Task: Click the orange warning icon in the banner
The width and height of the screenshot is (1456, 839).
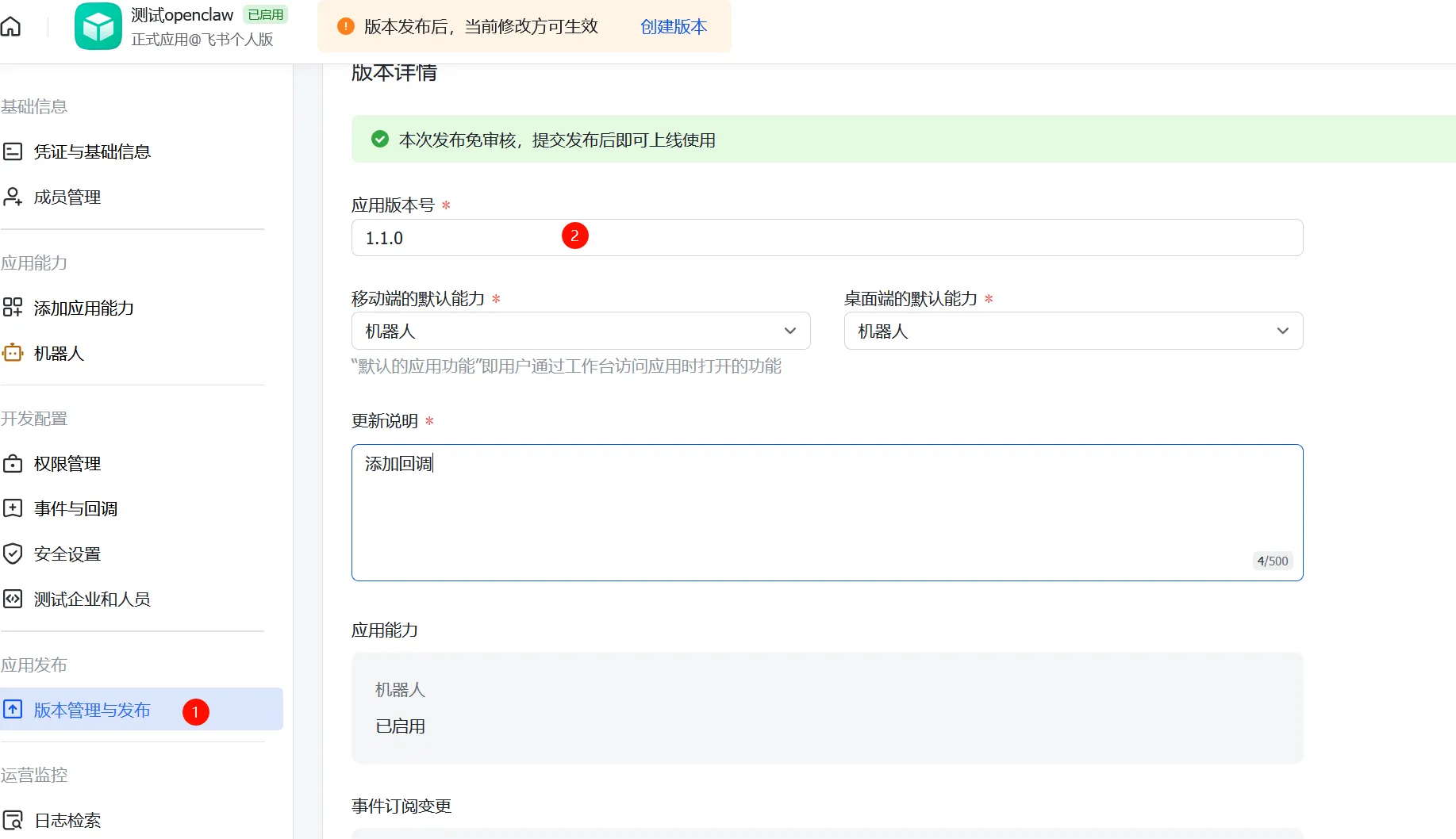Action: pyautogui.click(x=346, y=26)
